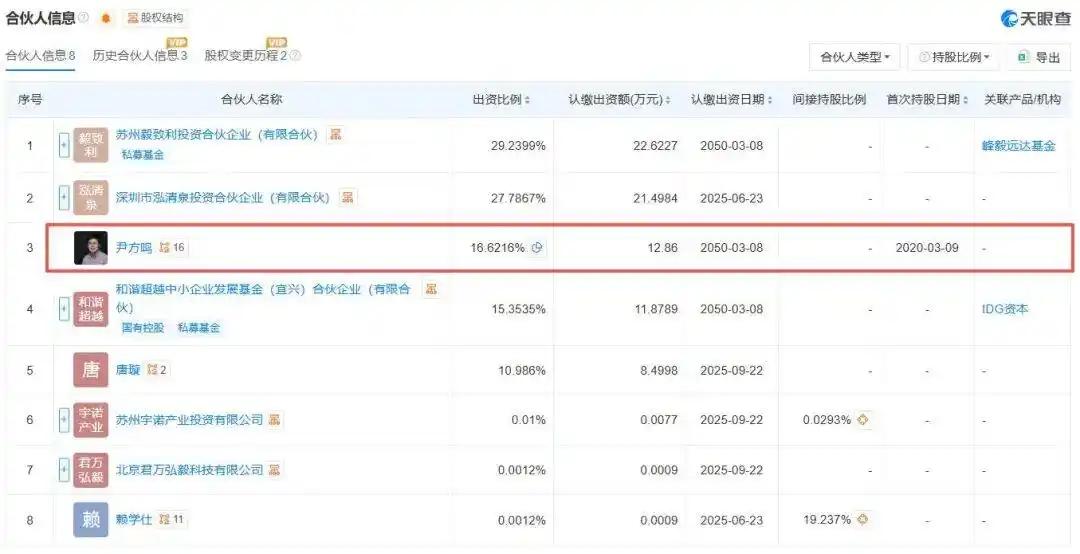Click 私募基金 tag under 和谐超越中小企业发展基金

click(199, 328)
